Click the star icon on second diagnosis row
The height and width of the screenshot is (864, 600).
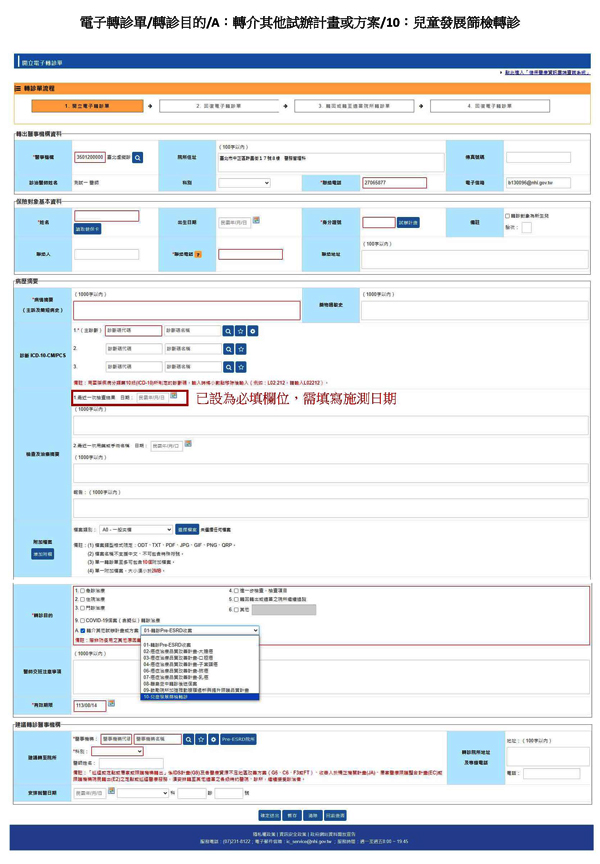241,349
